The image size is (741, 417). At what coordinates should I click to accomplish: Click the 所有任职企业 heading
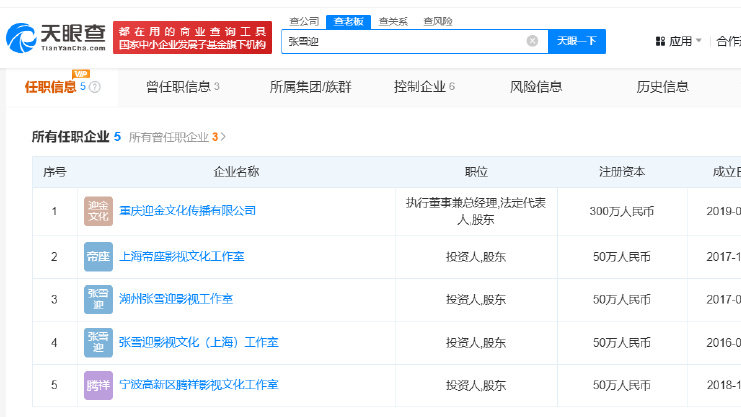pos(70,137)
